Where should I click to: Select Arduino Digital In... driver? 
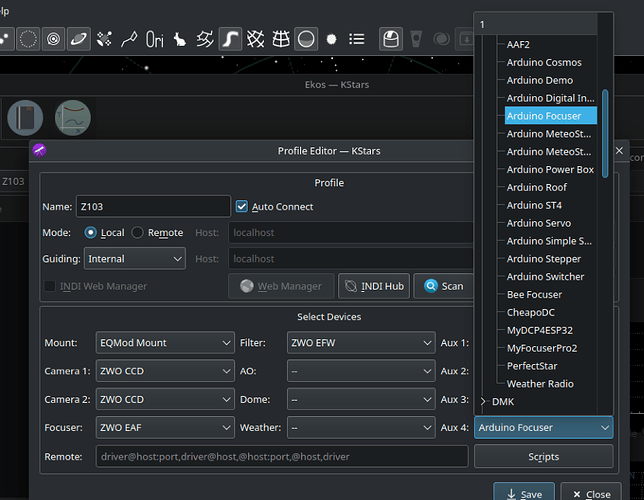click(550, 98)
